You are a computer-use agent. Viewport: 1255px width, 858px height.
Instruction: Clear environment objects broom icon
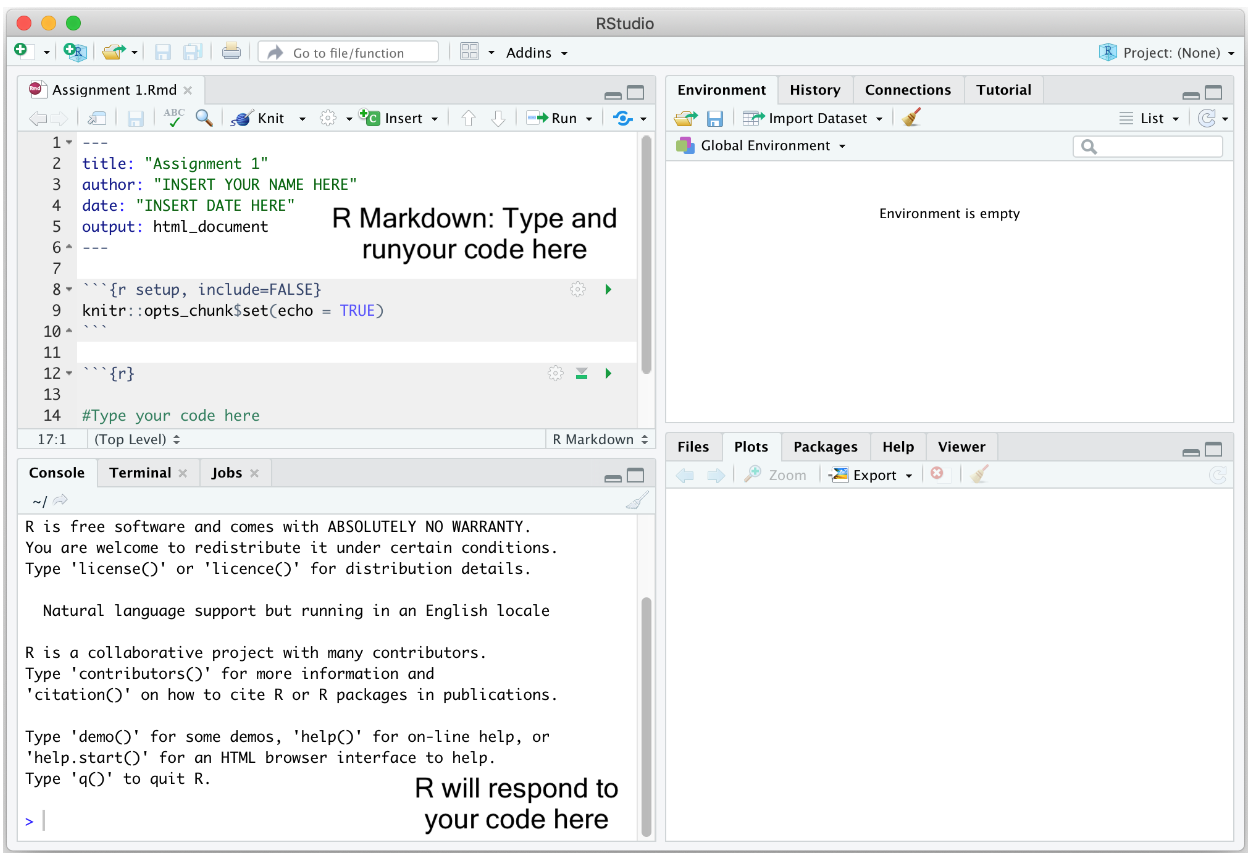pos(911,118)
